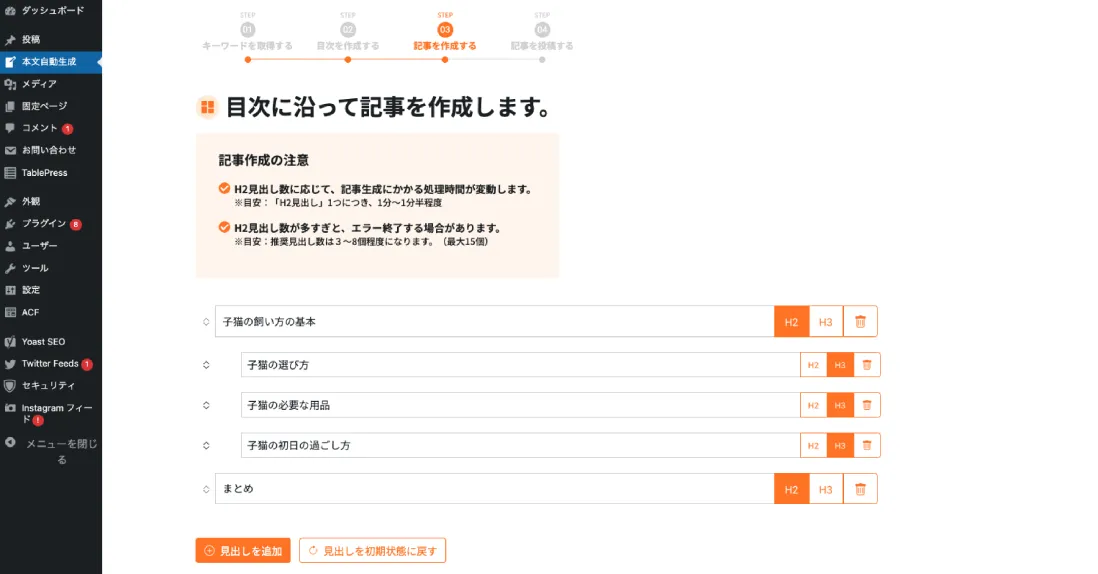The height and width of the screenshot is (574, 1098).
Task: Click the table icon beside TablePress
Action: click(x=10, y=173)
